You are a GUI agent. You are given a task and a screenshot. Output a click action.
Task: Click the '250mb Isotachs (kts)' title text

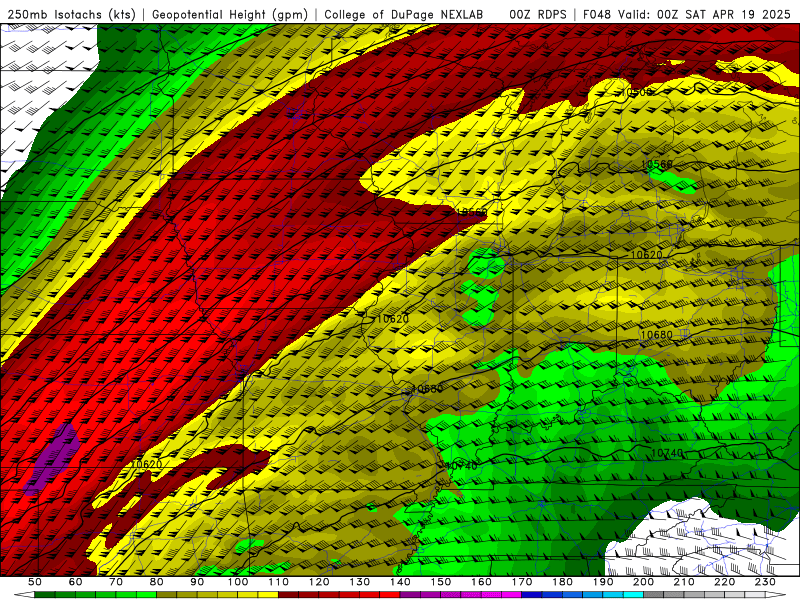point(72,15)
